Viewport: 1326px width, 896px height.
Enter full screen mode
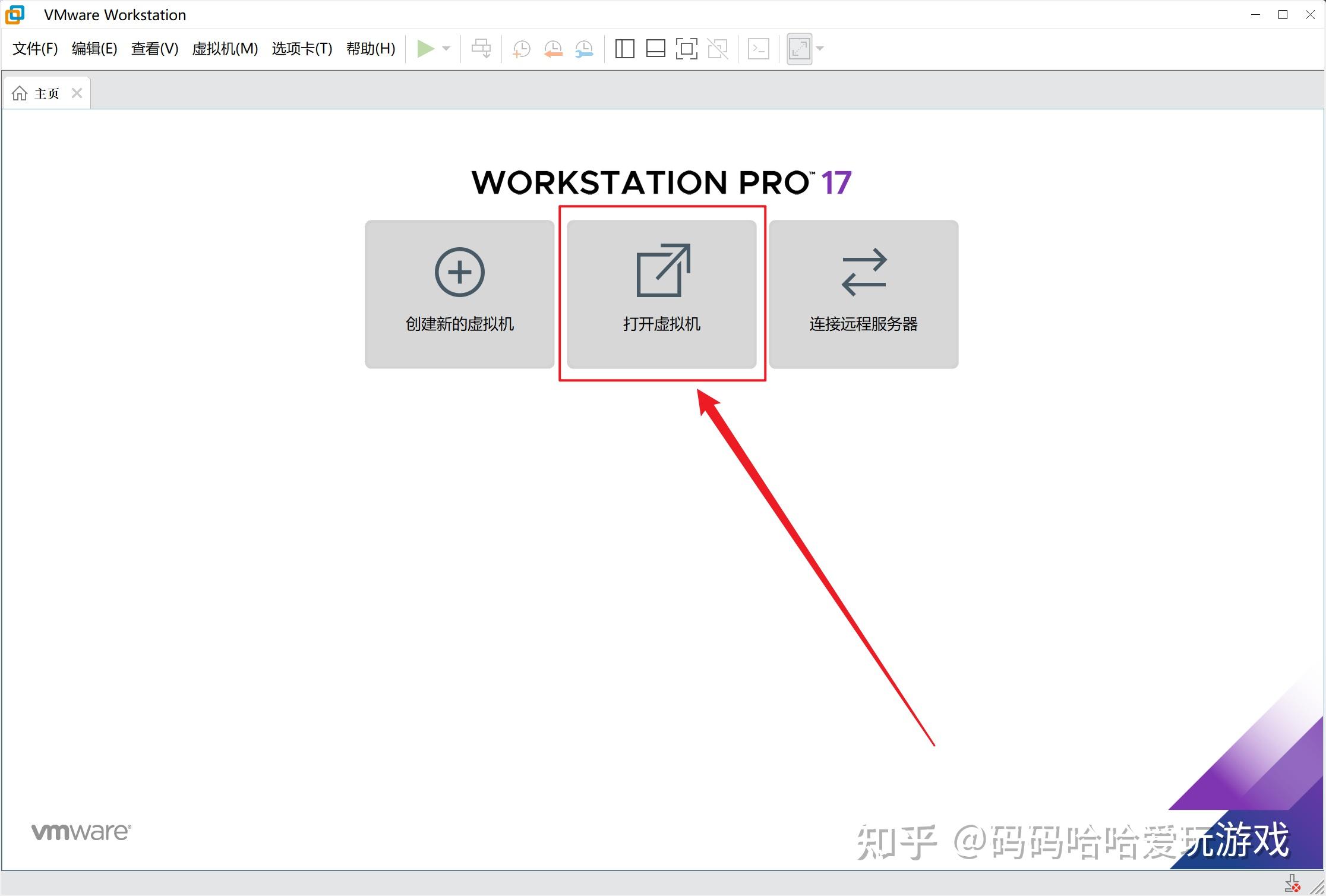pyautogui.click(x=687, y=49)
